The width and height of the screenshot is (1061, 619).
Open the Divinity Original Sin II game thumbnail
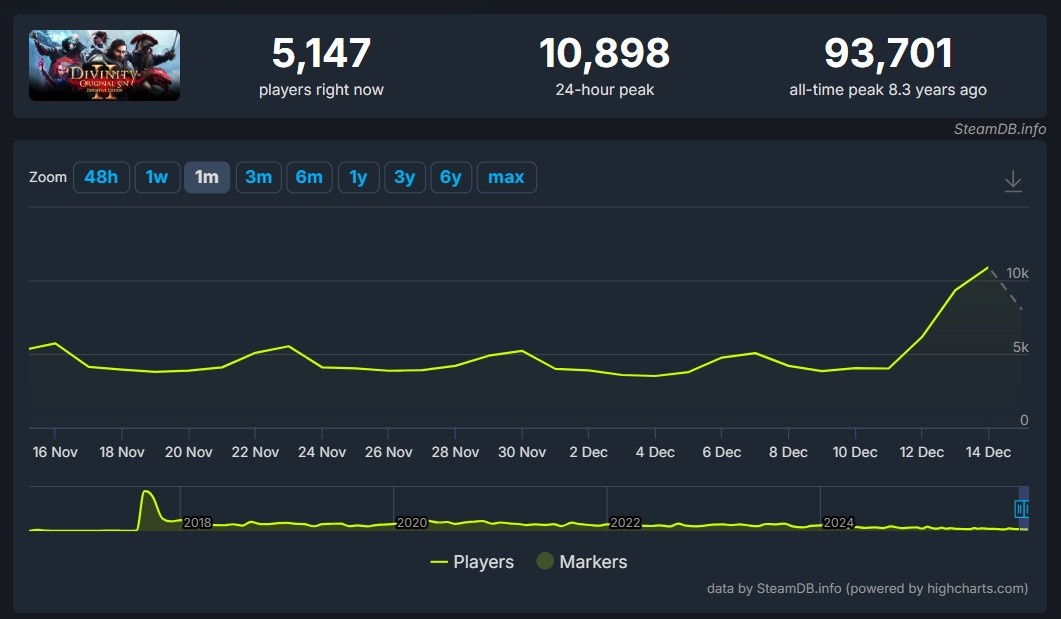pyautogui.click(x=104, y=66)
